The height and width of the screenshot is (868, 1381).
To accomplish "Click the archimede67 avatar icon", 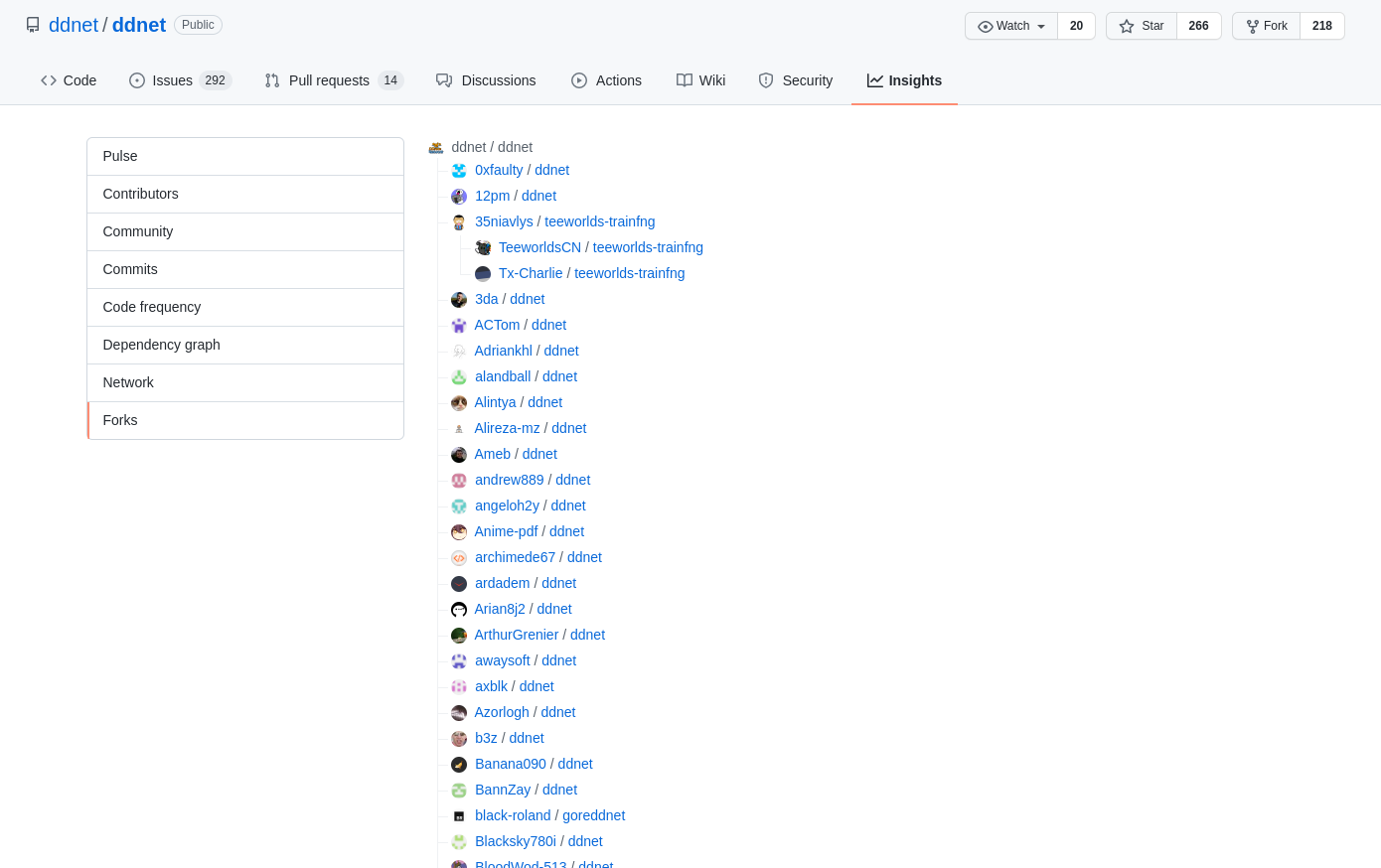I will coord(459,558).
